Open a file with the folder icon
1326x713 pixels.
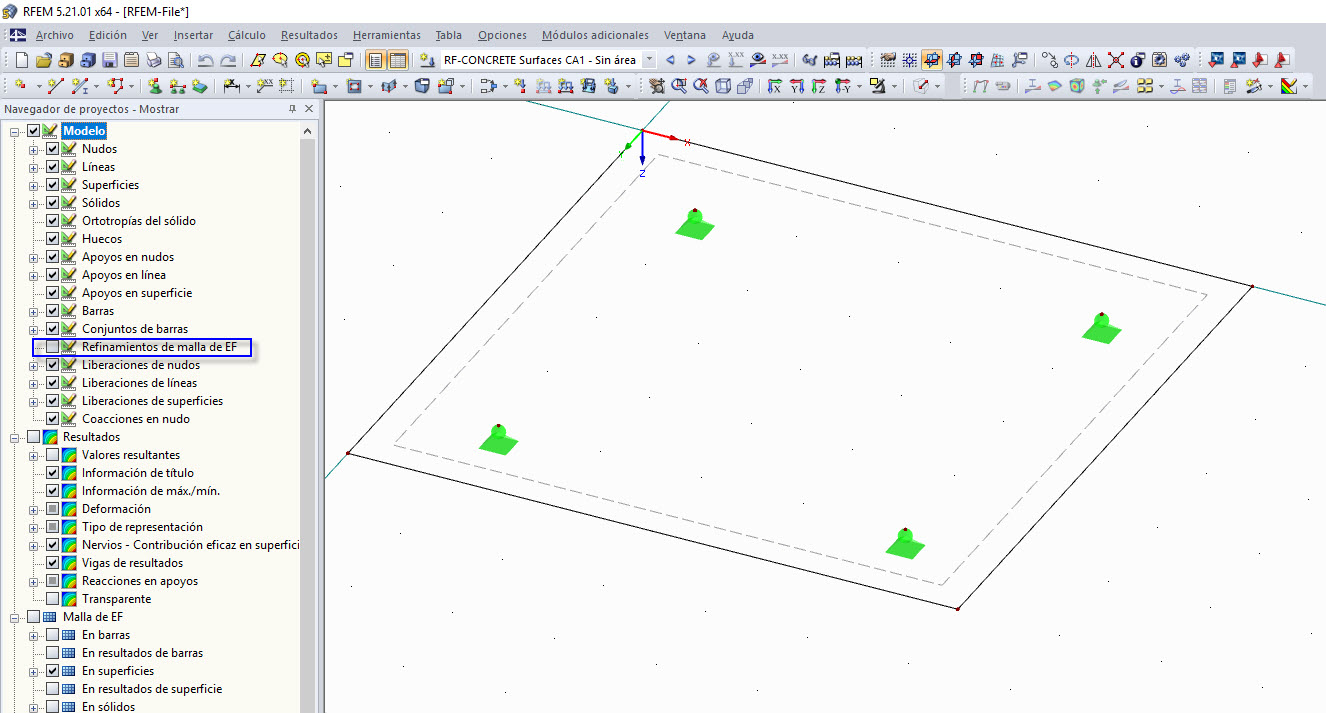coord(43,60)
